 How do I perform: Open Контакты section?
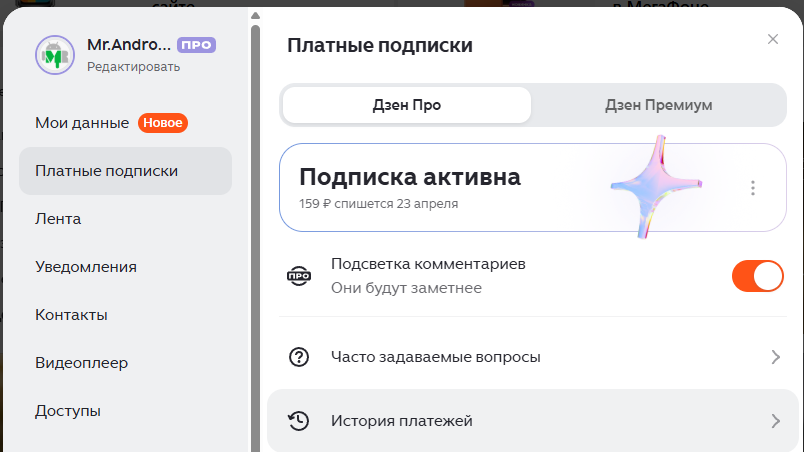point(71,315)
